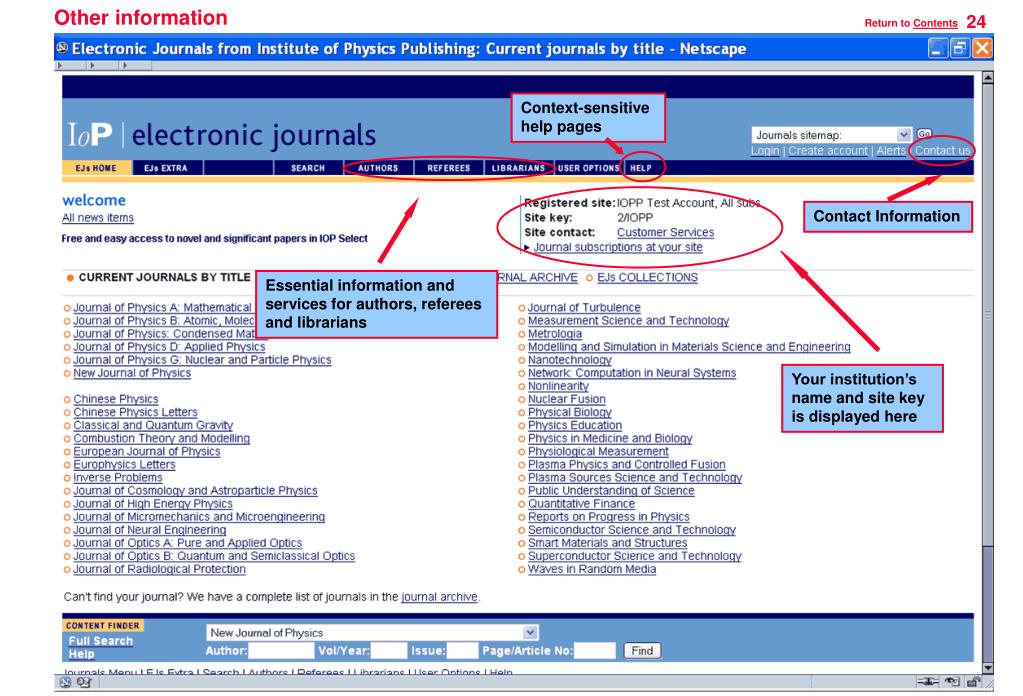Open Combustion Theory and Modelling link
1023x696 pixels.
pyautogui.click(x=161, y=438)
